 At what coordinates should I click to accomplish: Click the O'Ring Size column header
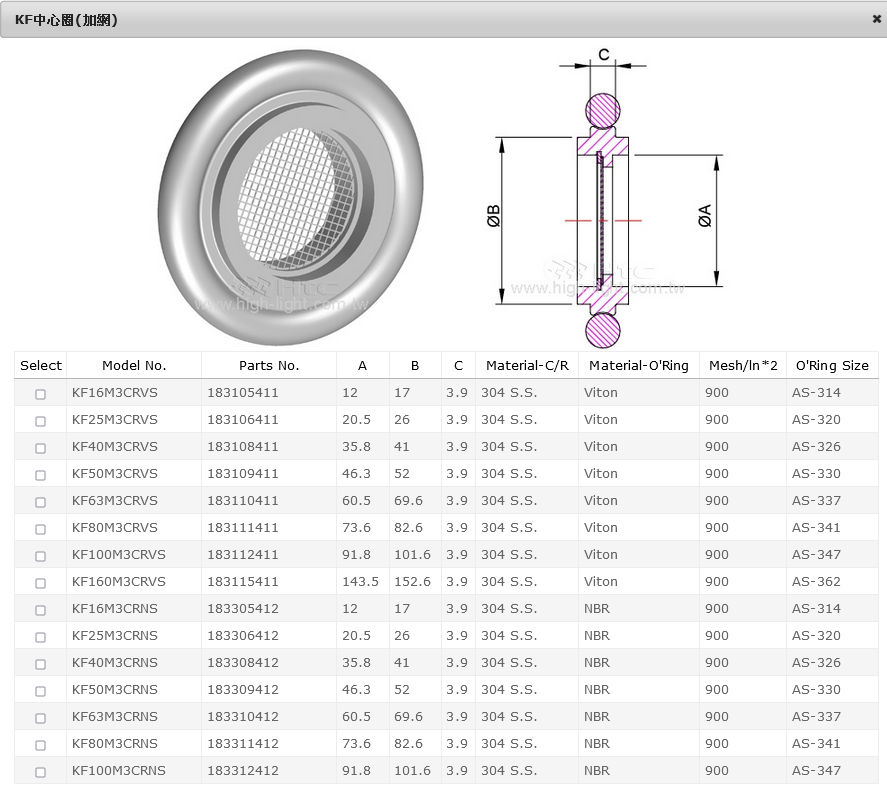point(831,366)
